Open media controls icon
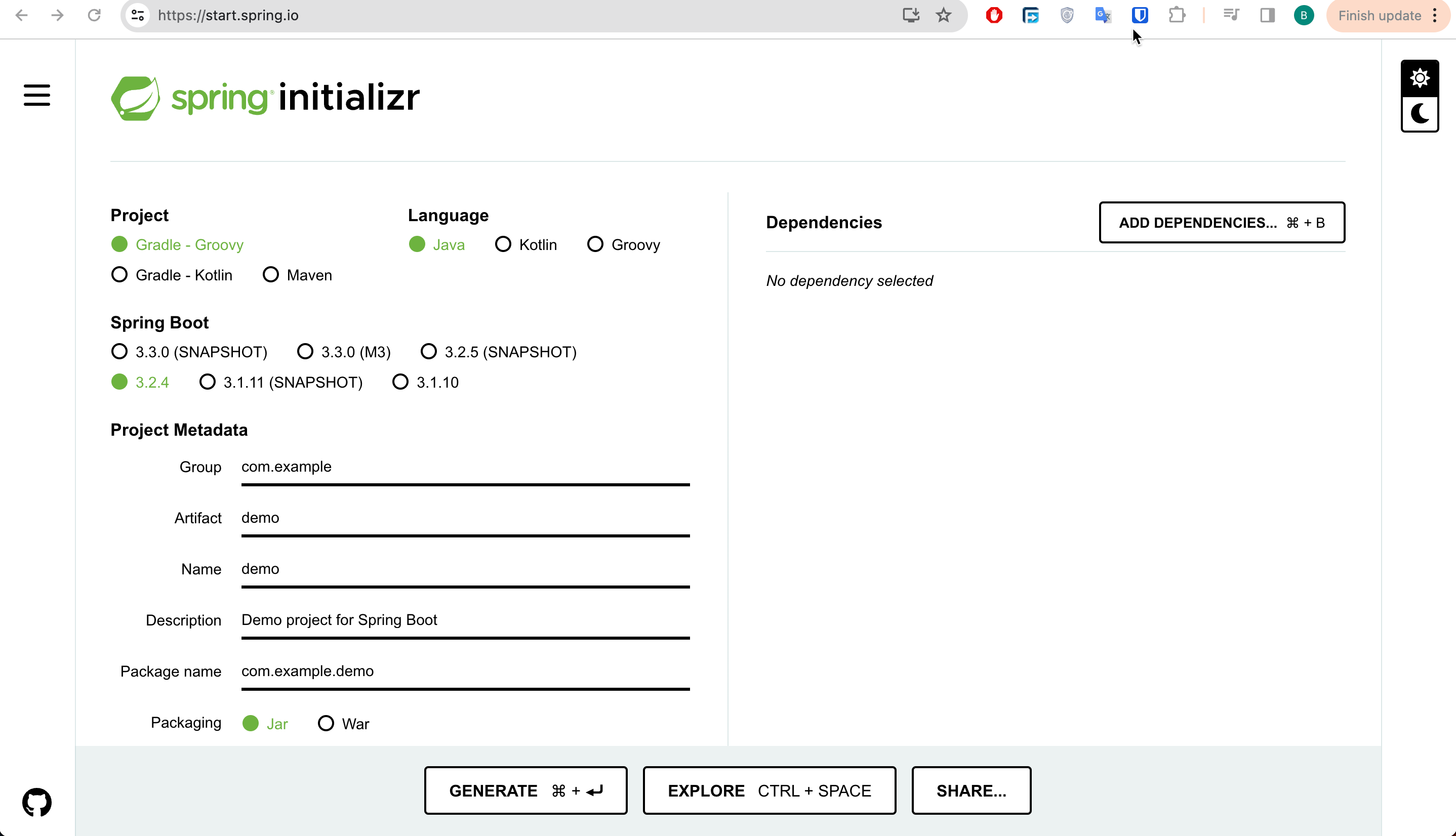This screenshot has width=1456, height=836. click(1231, 16)
